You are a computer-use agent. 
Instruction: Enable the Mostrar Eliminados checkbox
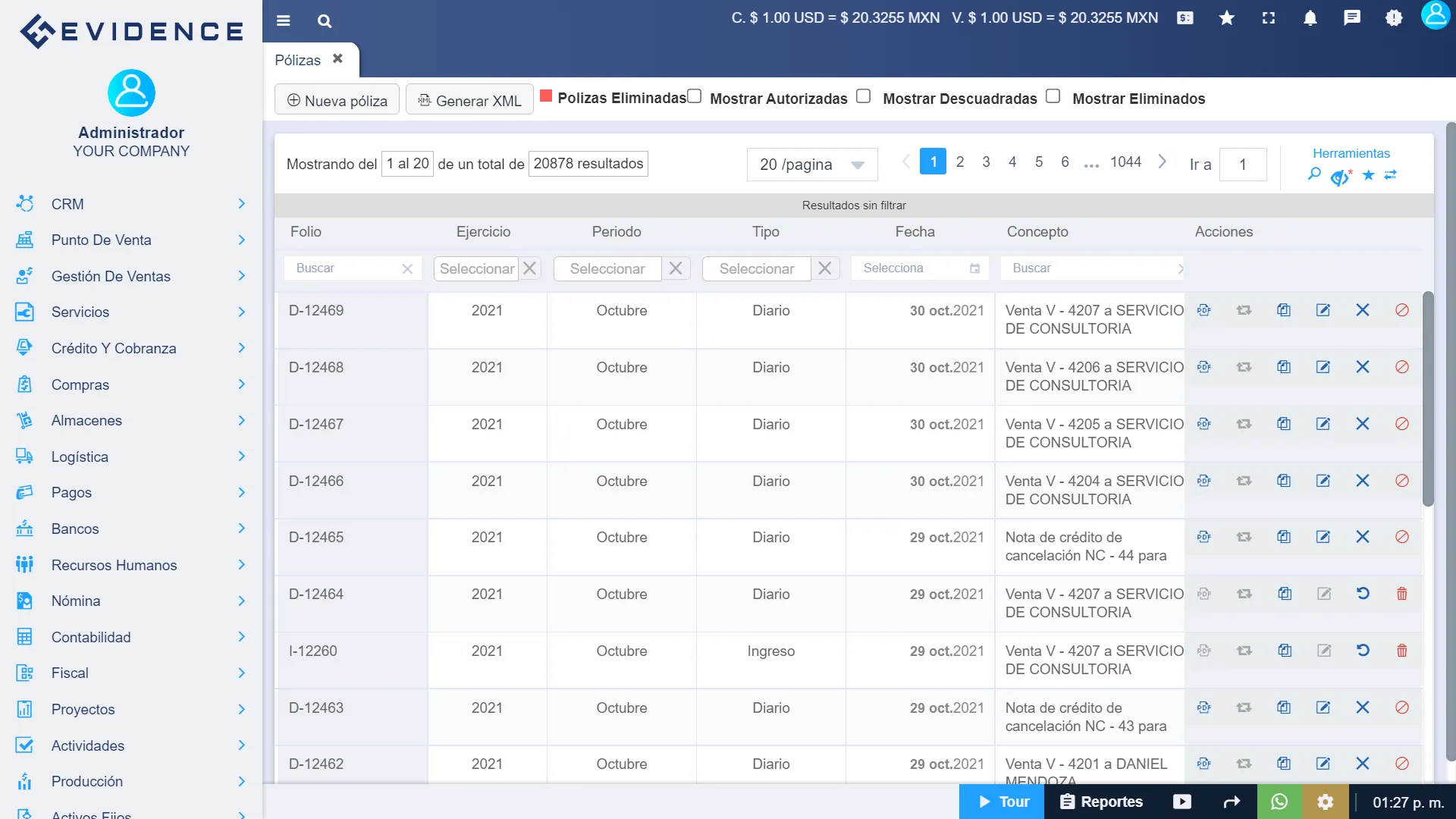click(1053, 96)
